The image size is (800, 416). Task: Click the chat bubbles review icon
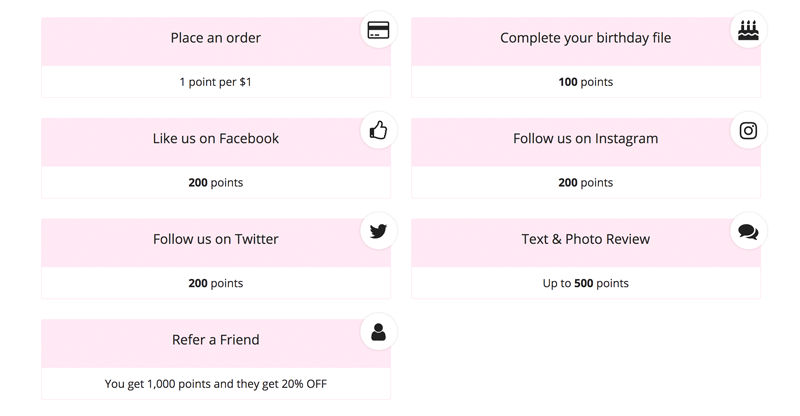click(x=748, y=232)
